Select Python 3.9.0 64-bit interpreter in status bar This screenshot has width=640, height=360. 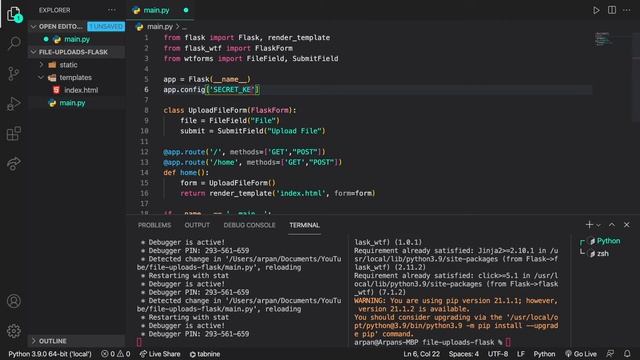tap(50, 354)
